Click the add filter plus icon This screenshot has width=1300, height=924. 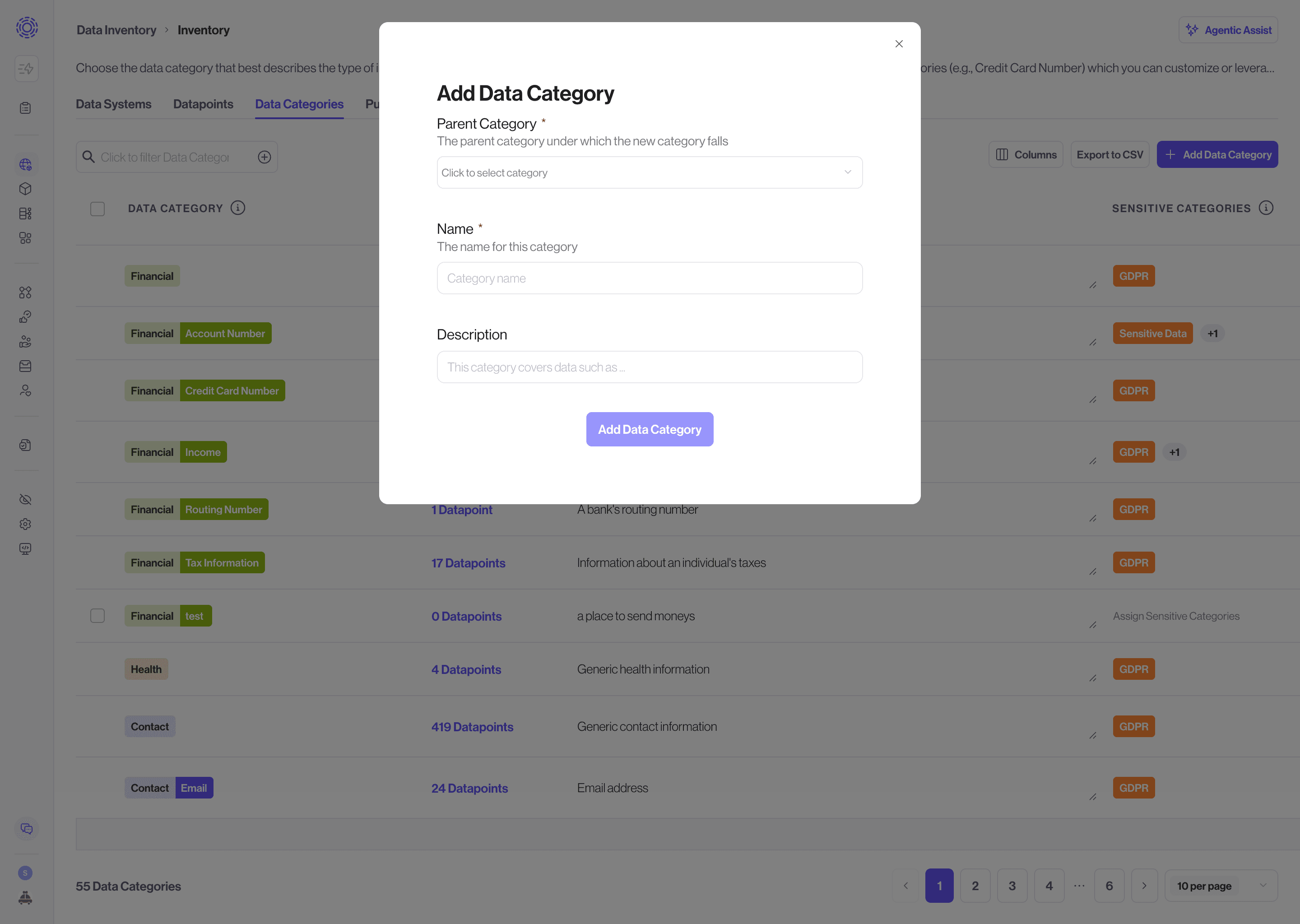[x=265, y=157]
